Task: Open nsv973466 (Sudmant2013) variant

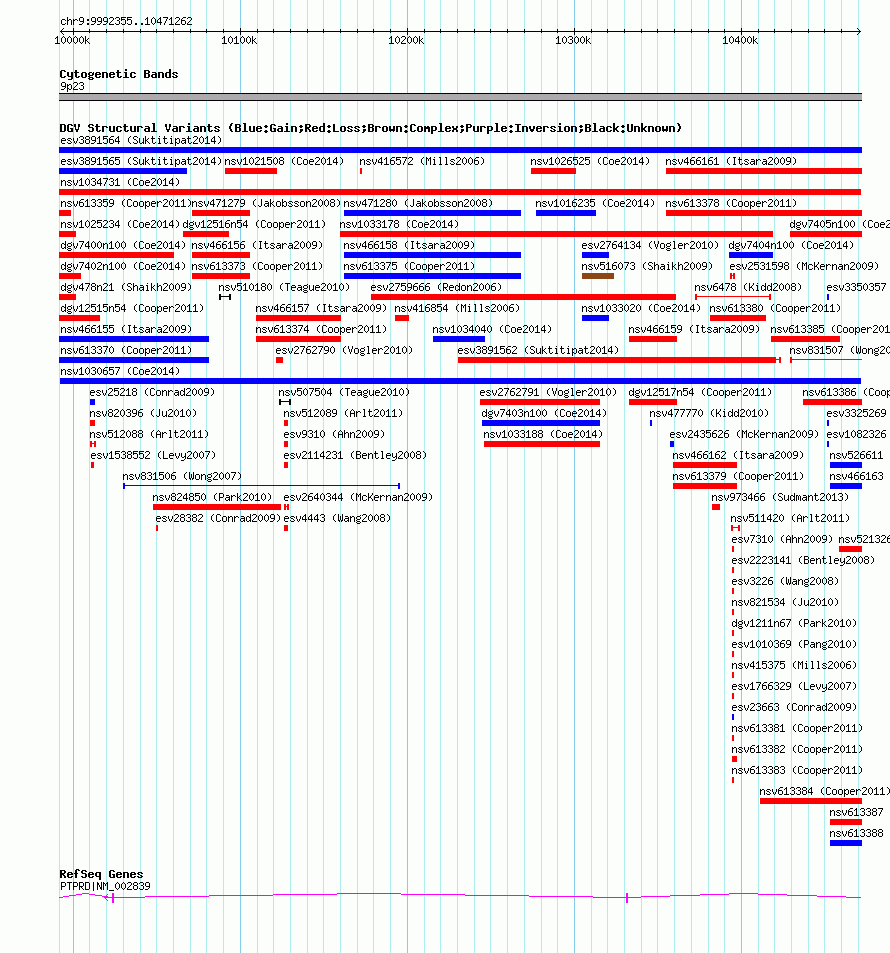Action: click(780, 497)
